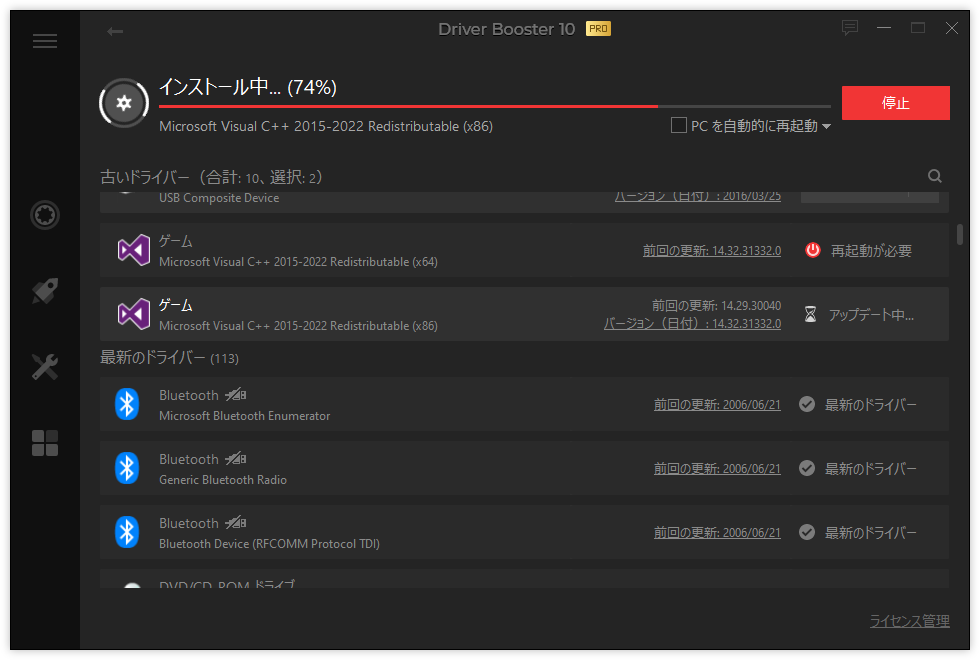Click 前回の更新 2006/06/21 for Generic Bluetooth Radio

pyautogui.click(x=717, y=468)
